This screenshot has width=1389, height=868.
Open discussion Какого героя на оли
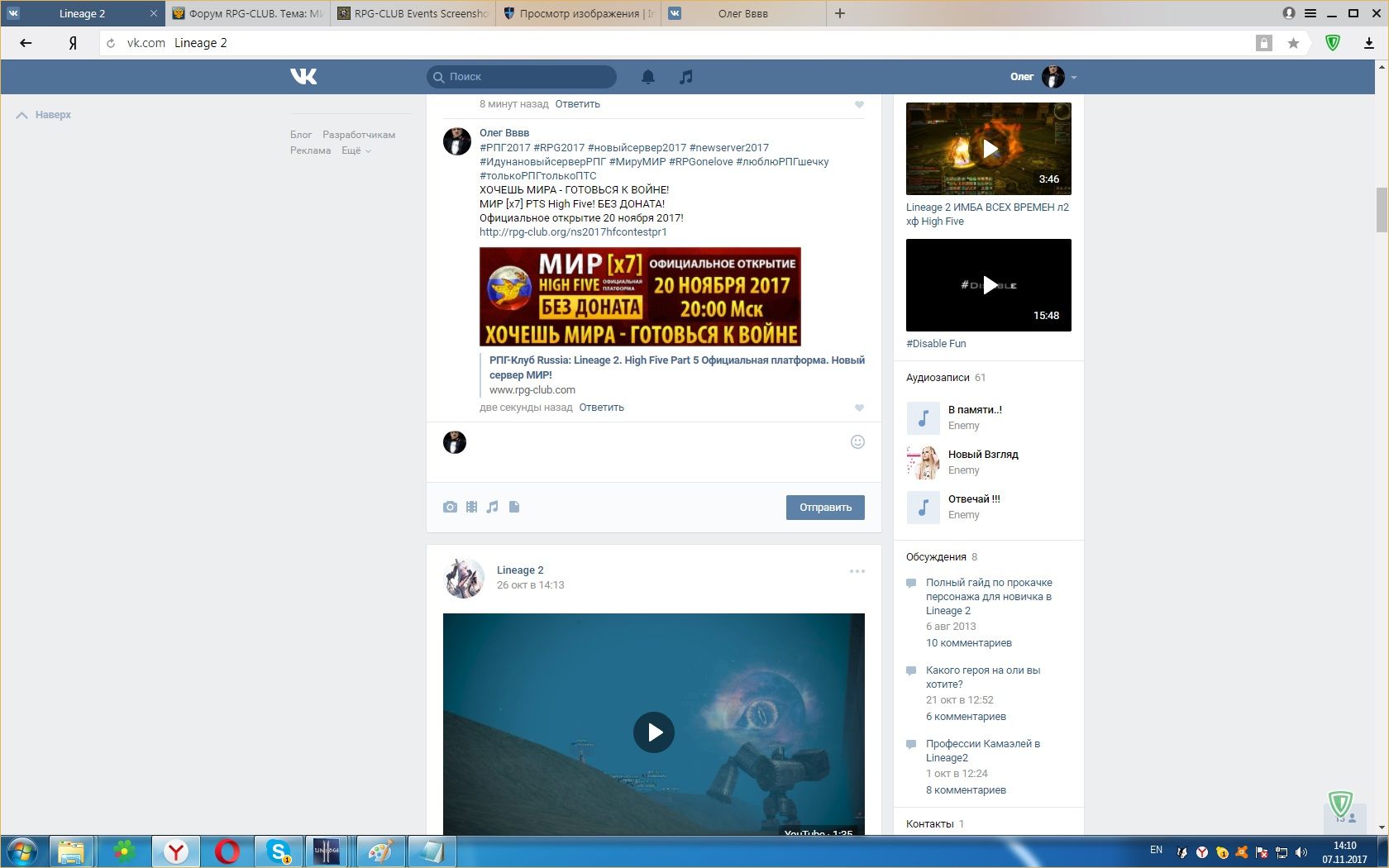coord(983,677)
